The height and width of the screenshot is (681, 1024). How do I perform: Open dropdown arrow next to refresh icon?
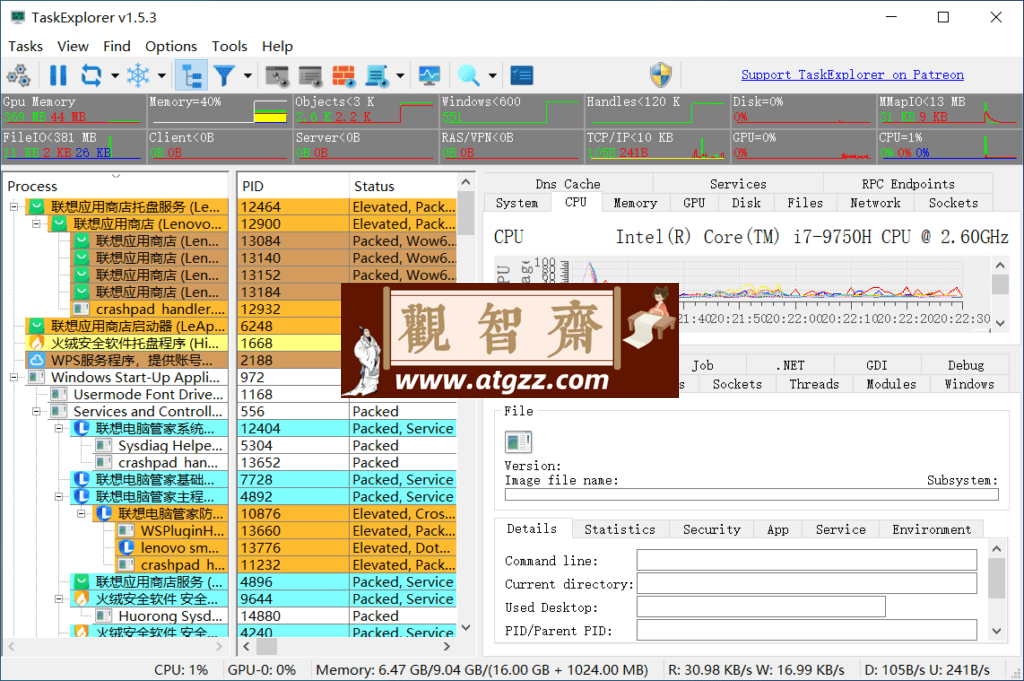115,76
